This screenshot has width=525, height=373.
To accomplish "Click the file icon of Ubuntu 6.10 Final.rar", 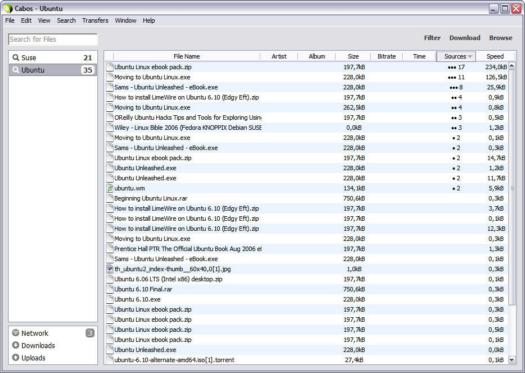I will [x=110, y=289].
